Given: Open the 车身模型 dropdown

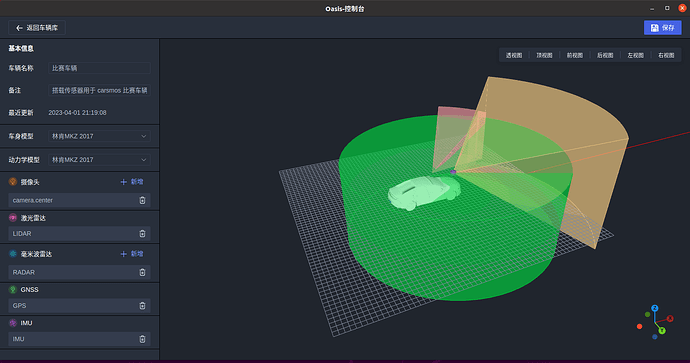Looking at the screenshot, I should [x=99, y=136].
